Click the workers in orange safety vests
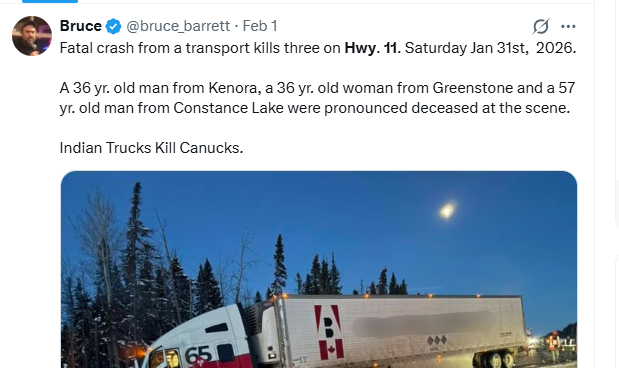Image resolution: width=619 pixels, height=368 pixels. pyautogui.click(x=561, y=345)
